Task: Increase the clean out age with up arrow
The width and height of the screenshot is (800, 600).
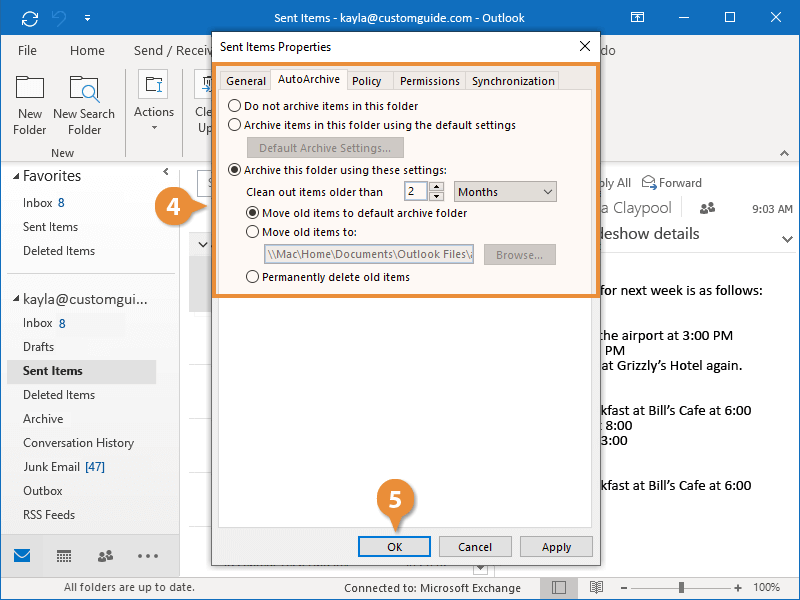Action: [x=436, y=187]
